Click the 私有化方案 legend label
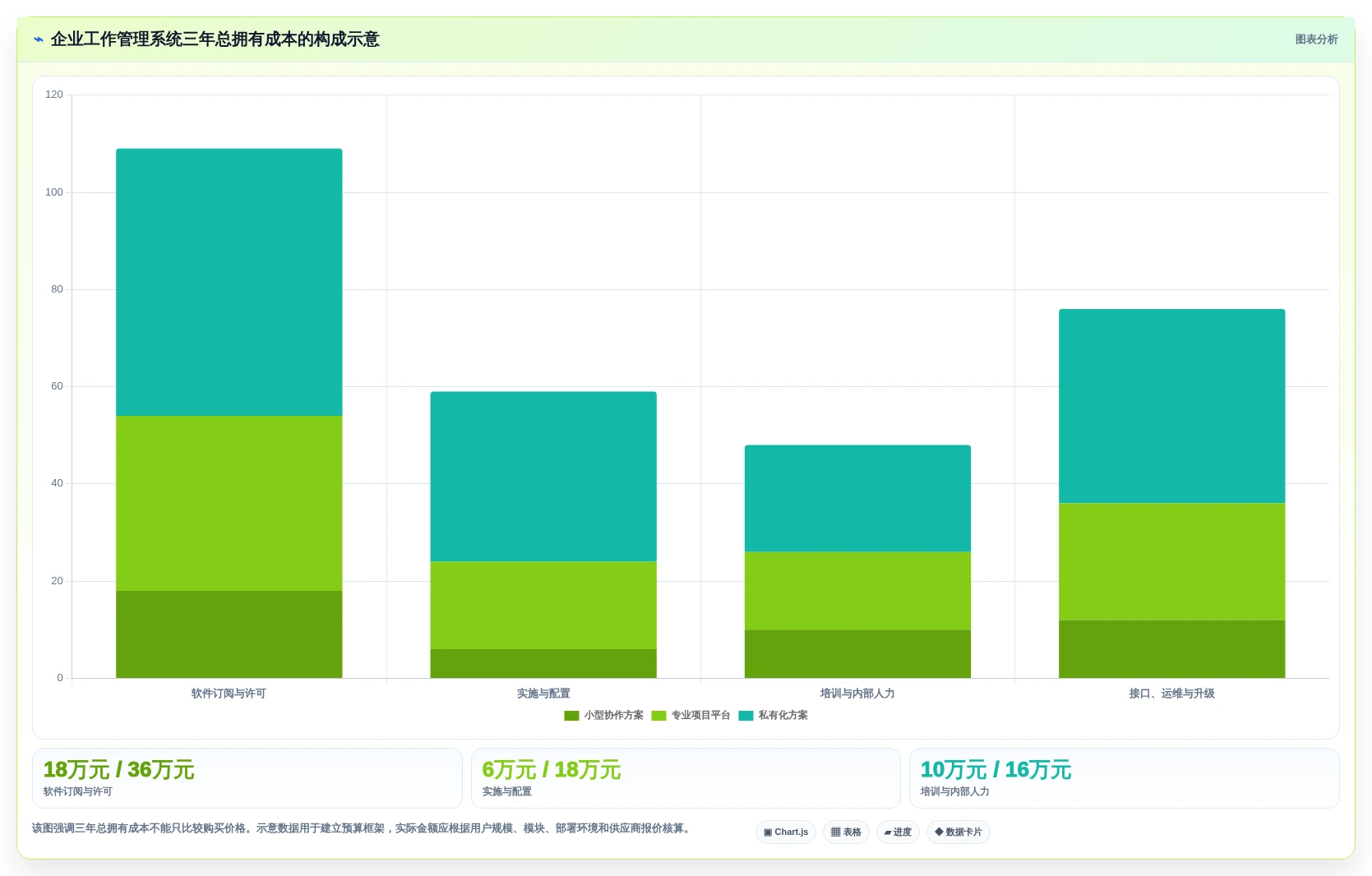Image resolution: width=1372 pixels, height=876 pixels. 783,716
